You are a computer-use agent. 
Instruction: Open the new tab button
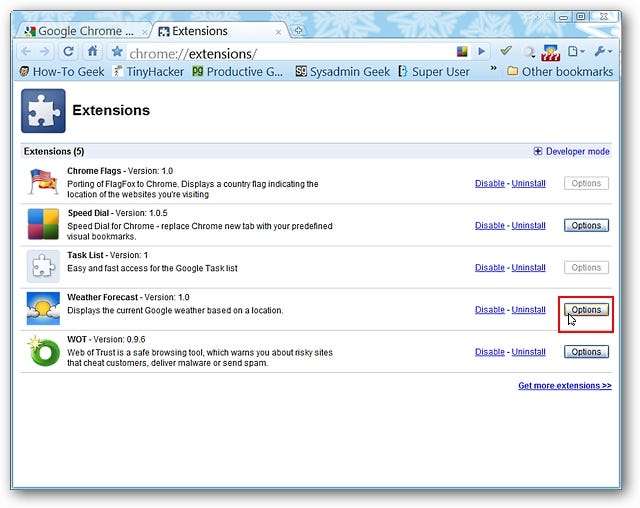(298, 30)
